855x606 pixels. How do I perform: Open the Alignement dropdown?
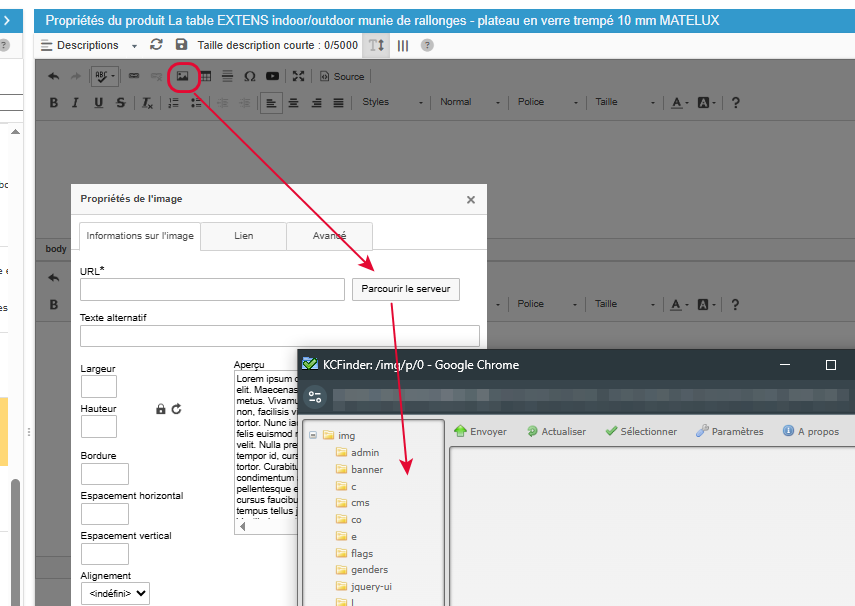pos(115,594)
